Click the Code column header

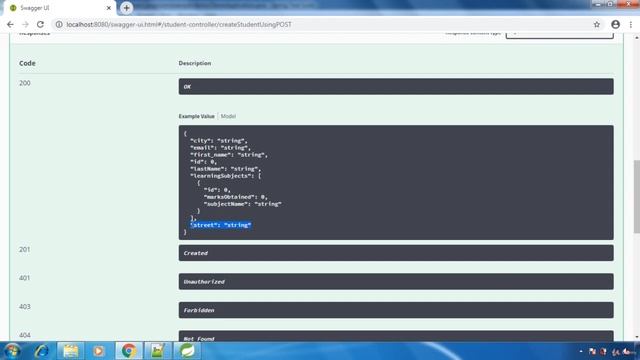pos(27,63)
